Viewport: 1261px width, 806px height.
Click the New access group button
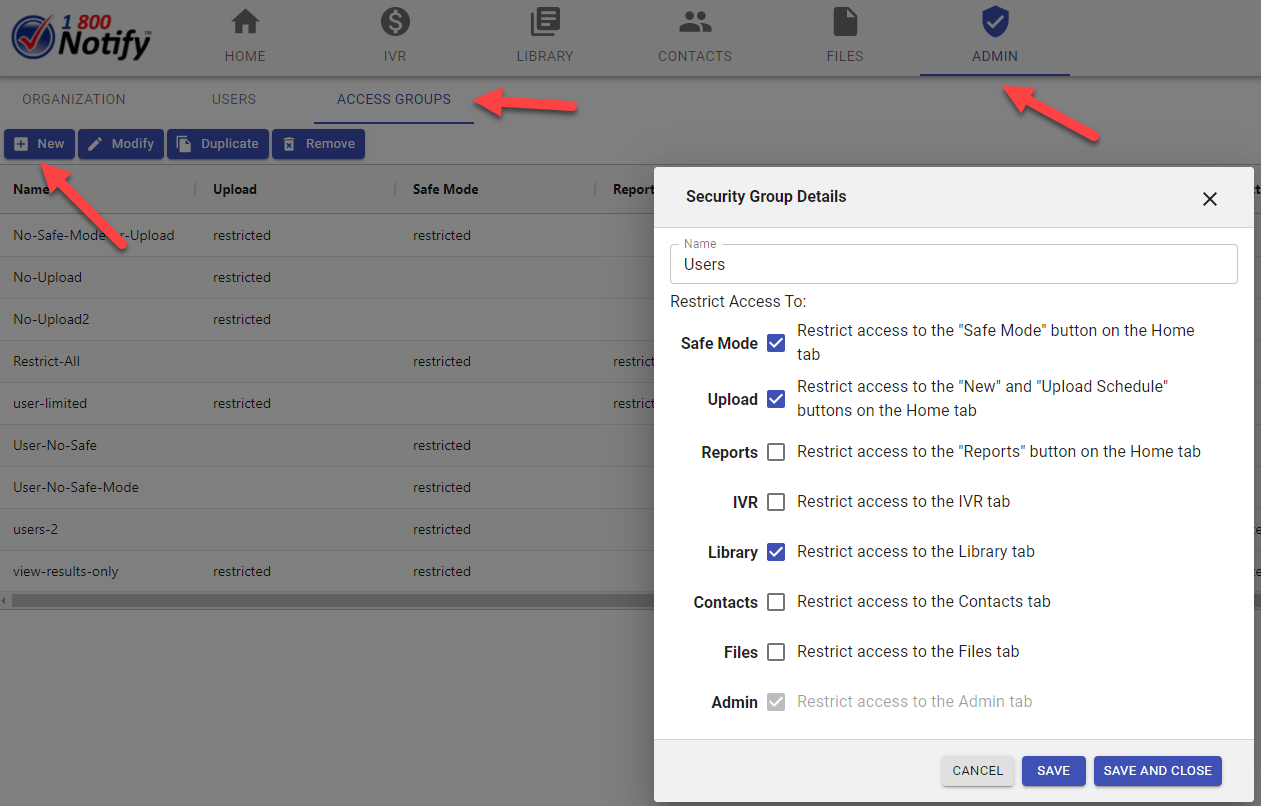click(x=40, y=144)
